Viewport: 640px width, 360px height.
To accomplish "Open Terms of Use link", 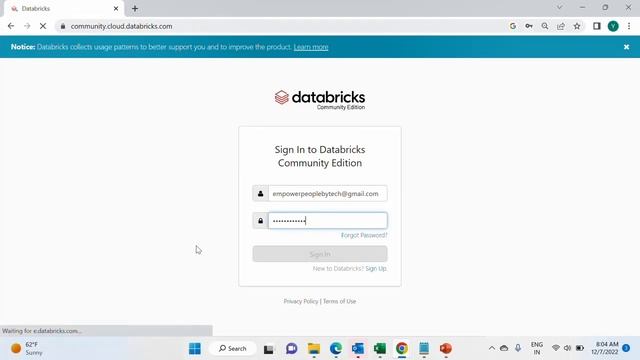I will (340, 301).
